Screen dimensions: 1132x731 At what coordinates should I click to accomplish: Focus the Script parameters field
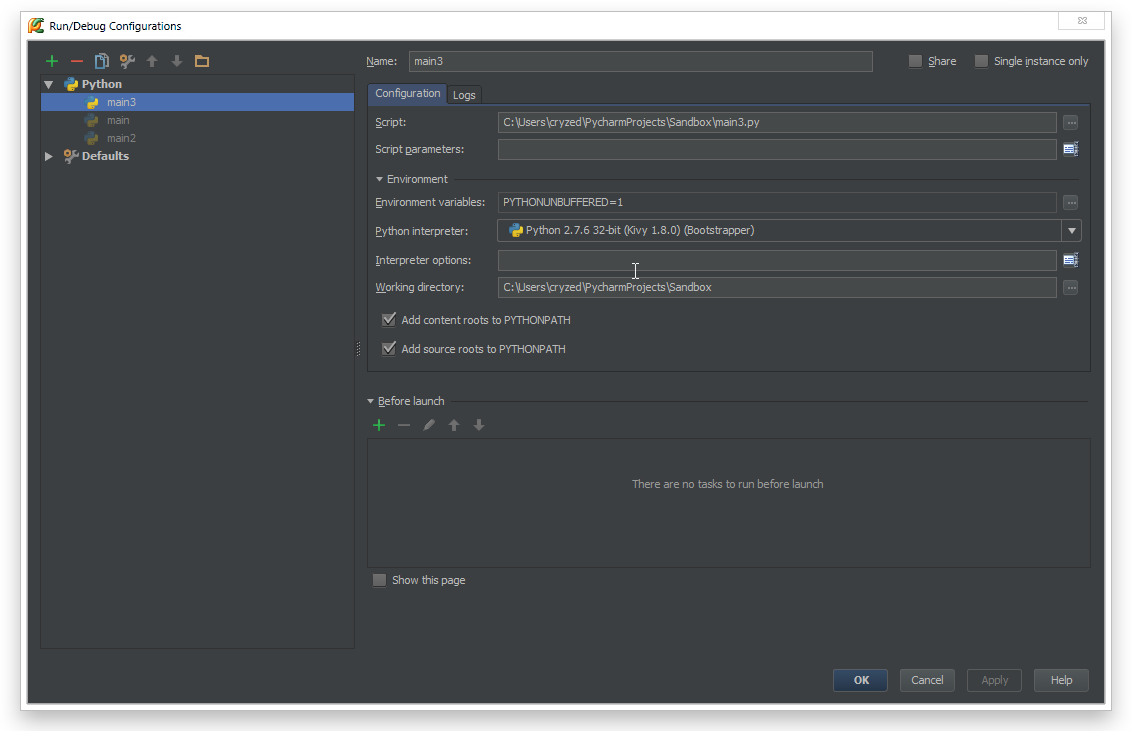777,149
